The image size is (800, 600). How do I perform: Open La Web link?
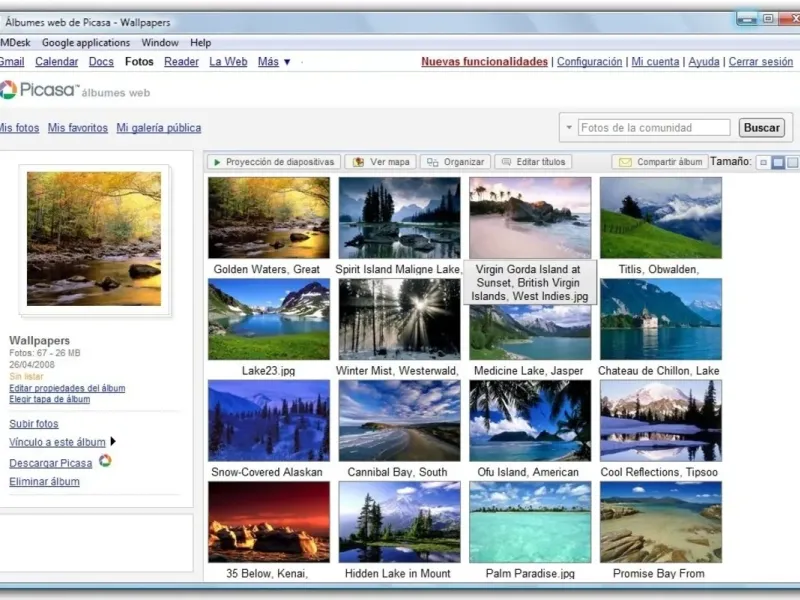[x=228, y=62]
